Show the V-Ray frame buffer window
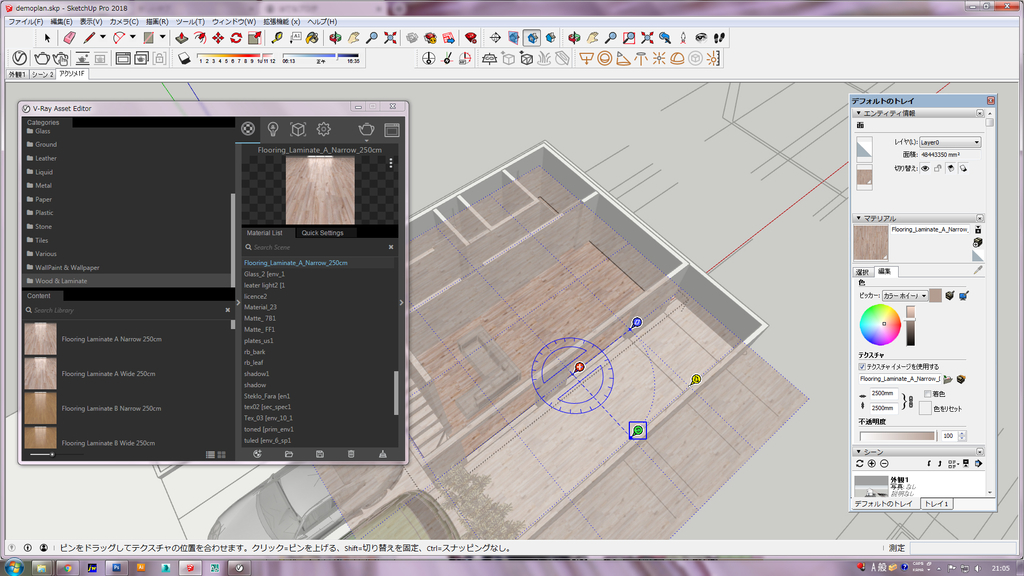This screenshot has height=576, width=1024. [392, 129]
